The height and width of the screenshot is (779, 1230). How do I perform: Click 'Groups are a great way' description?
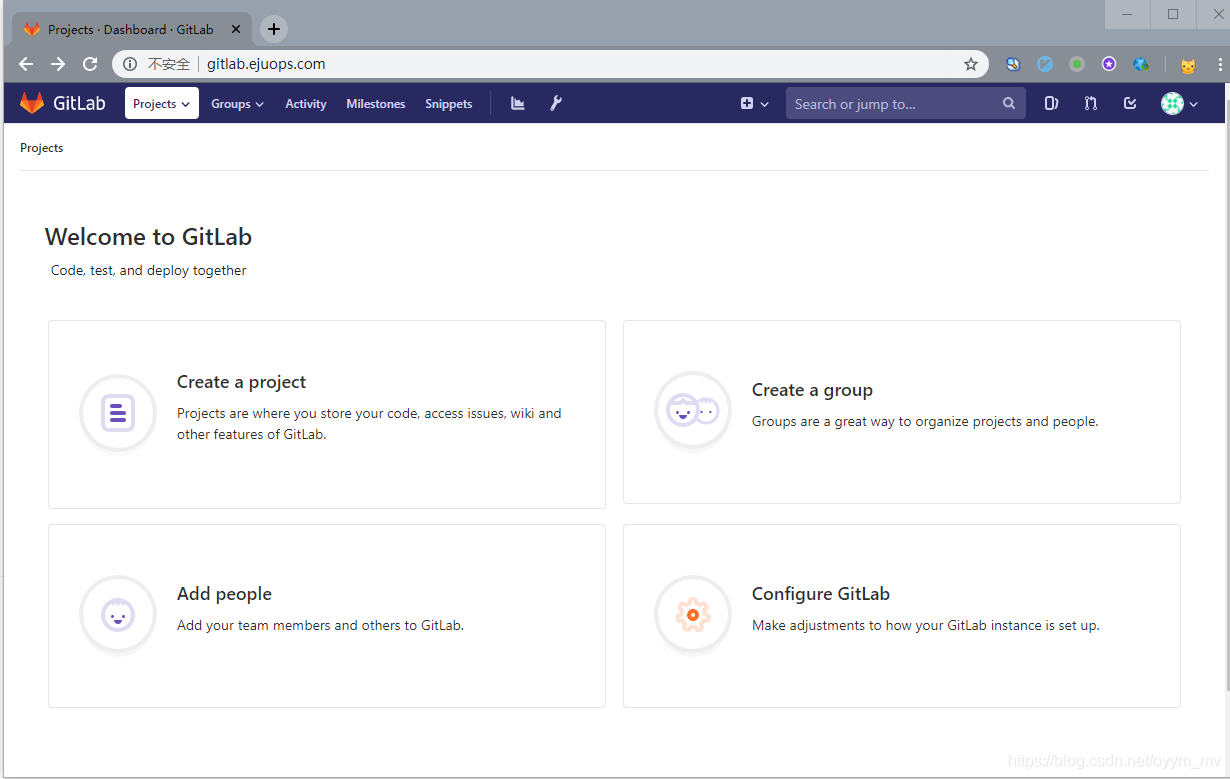coord(925,422)
